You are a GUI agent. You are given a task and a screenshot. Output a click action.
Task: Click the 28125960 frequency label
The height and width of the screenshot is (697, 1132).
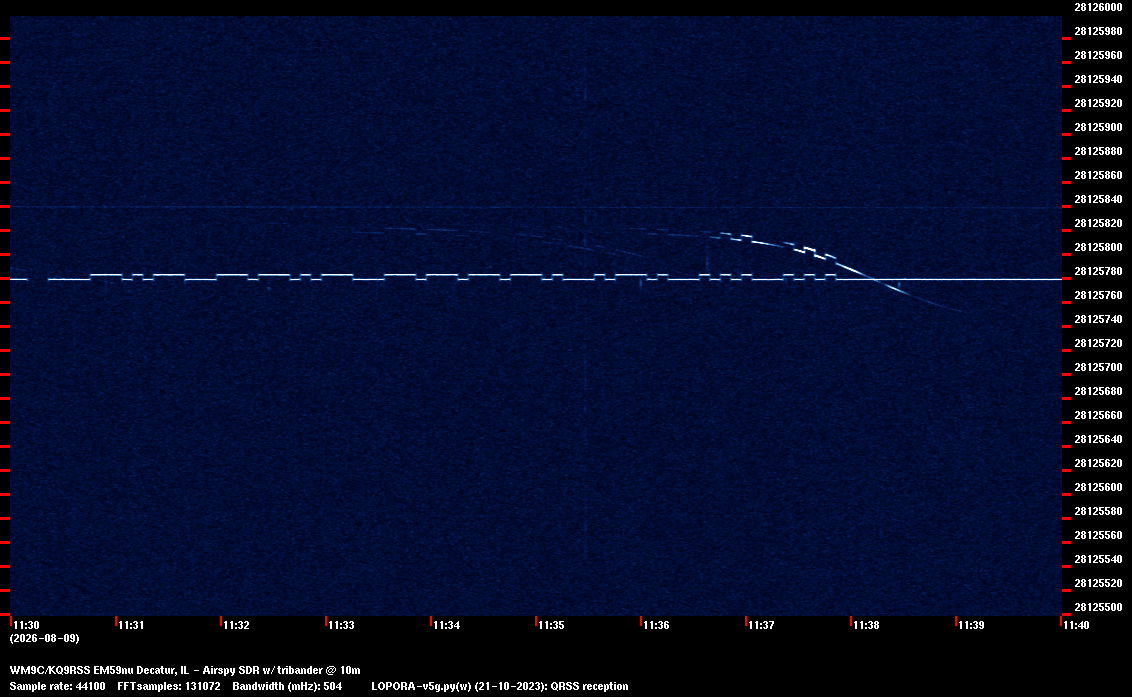[x=1098, y=55]
